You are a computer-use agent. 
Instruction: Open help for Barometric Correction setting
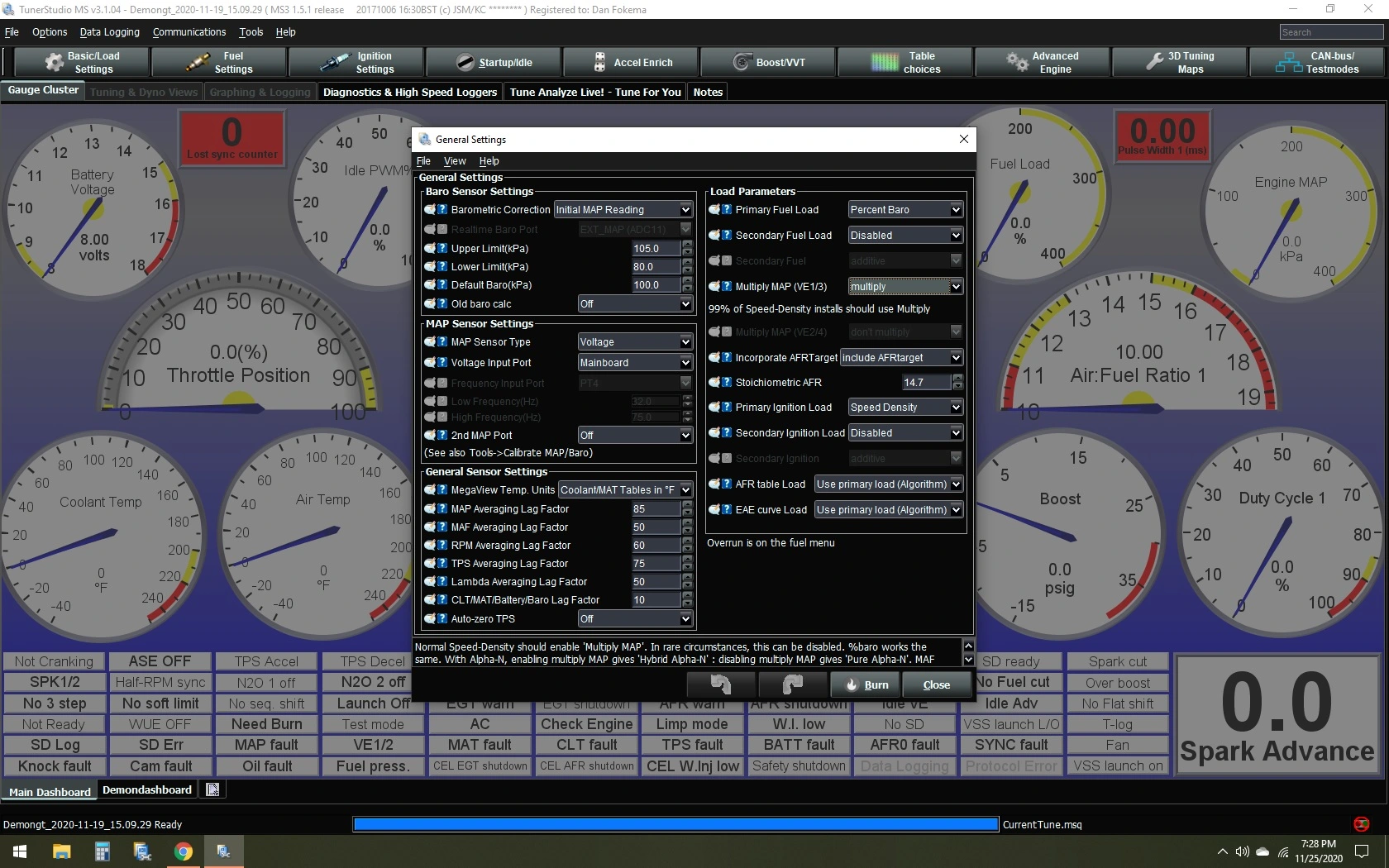coord(442,210)
